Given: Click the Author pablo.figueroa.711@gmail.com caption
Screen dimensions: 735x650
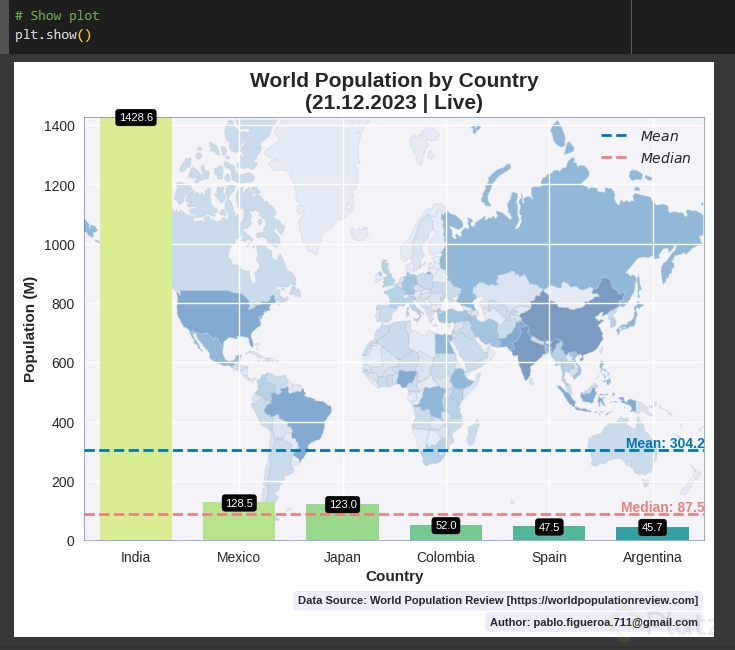Looking at the screenshot, I should [x=593, y=622].
